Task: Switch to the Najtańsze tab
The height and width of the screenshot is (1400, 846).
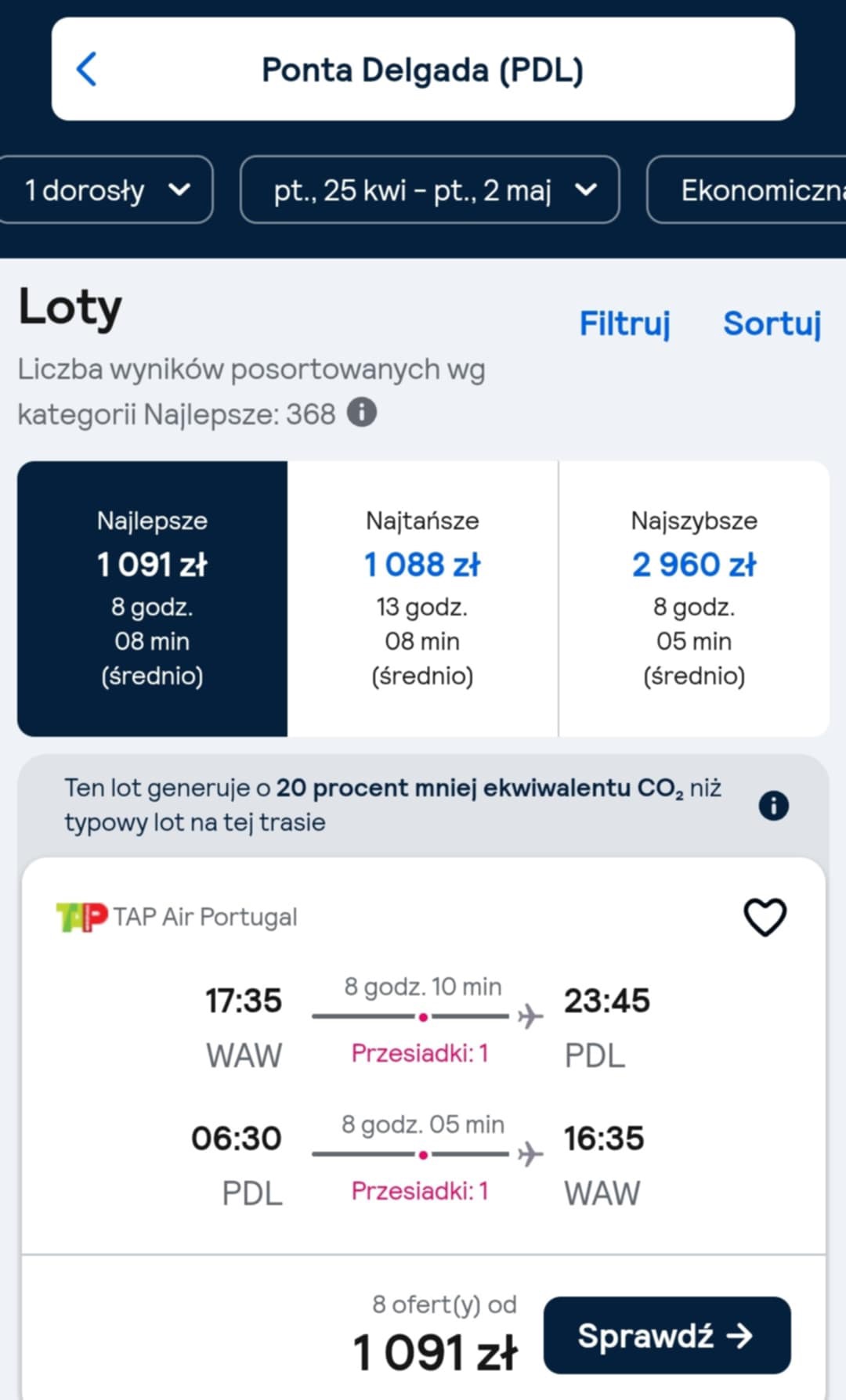Action: 423,598
